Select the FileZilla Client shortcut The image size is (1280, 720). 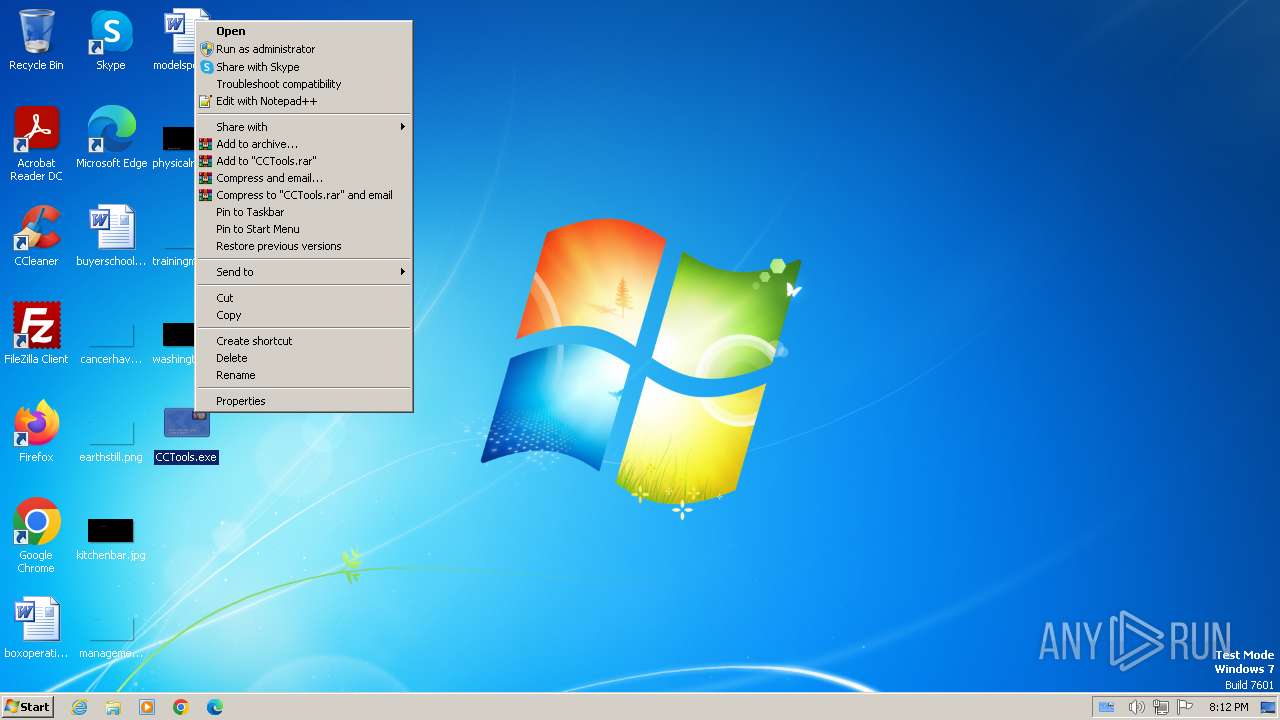point(36,334)
